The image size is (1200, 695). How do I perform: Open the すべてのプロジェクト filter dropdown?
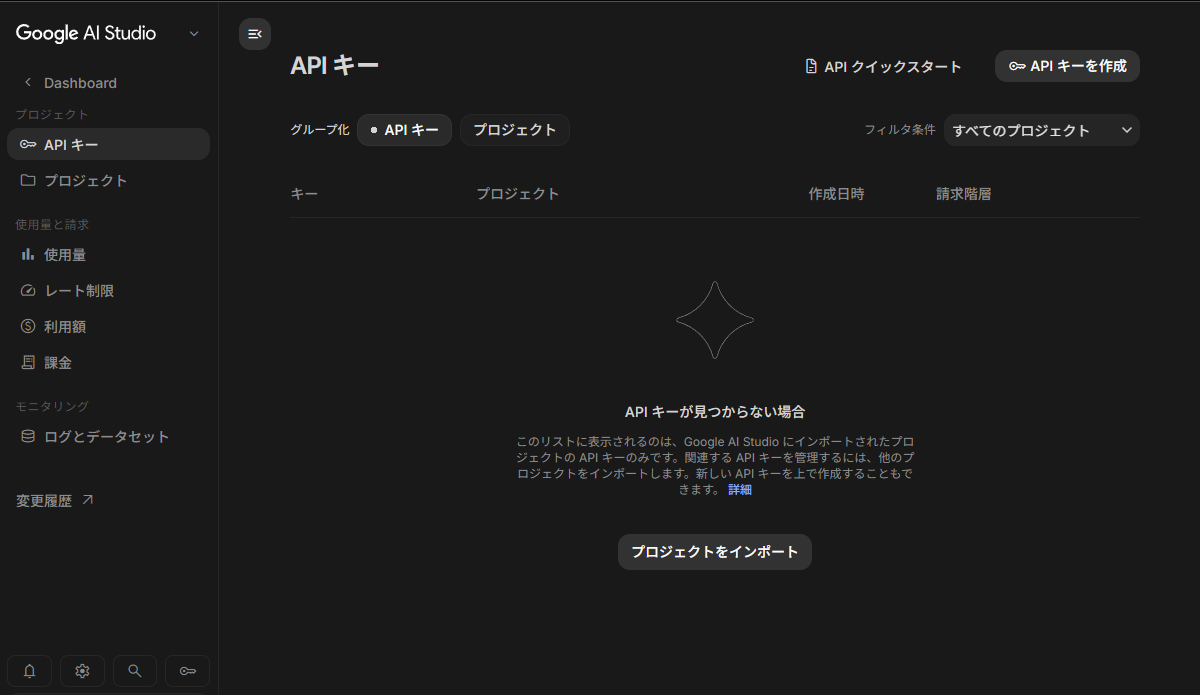[x=1042, y=130]
